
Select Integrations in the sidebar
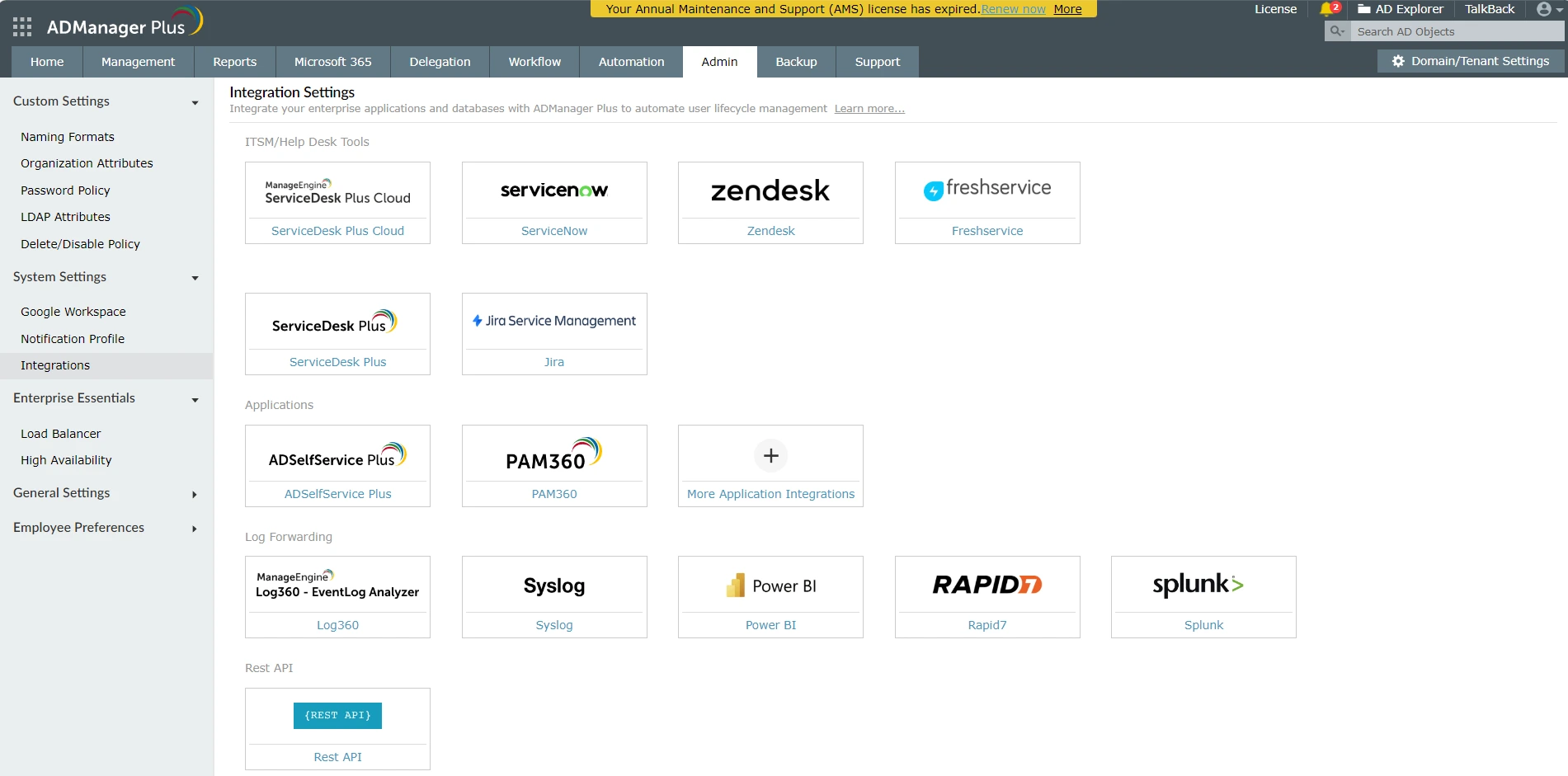[x=106, y=365]
